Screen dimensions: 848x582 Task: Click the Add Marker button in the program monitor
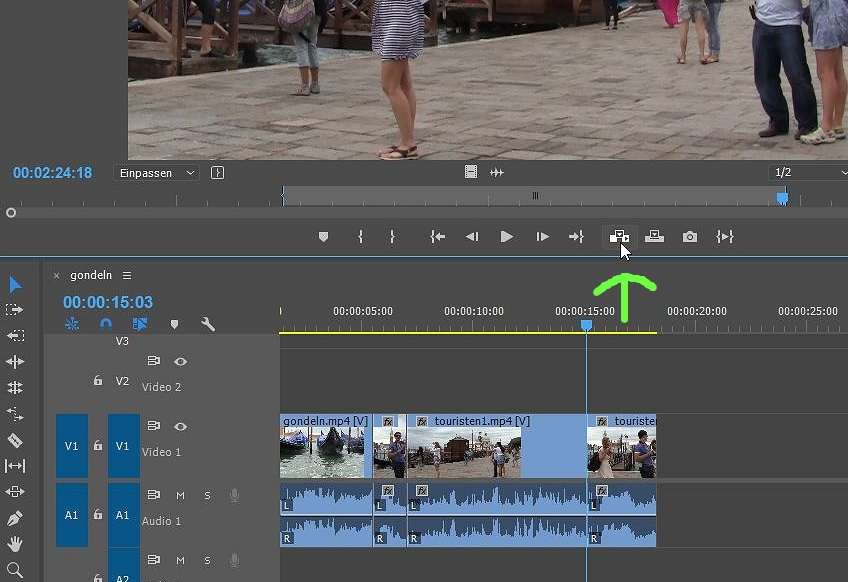pyautogui.click(x=322, y=236)
